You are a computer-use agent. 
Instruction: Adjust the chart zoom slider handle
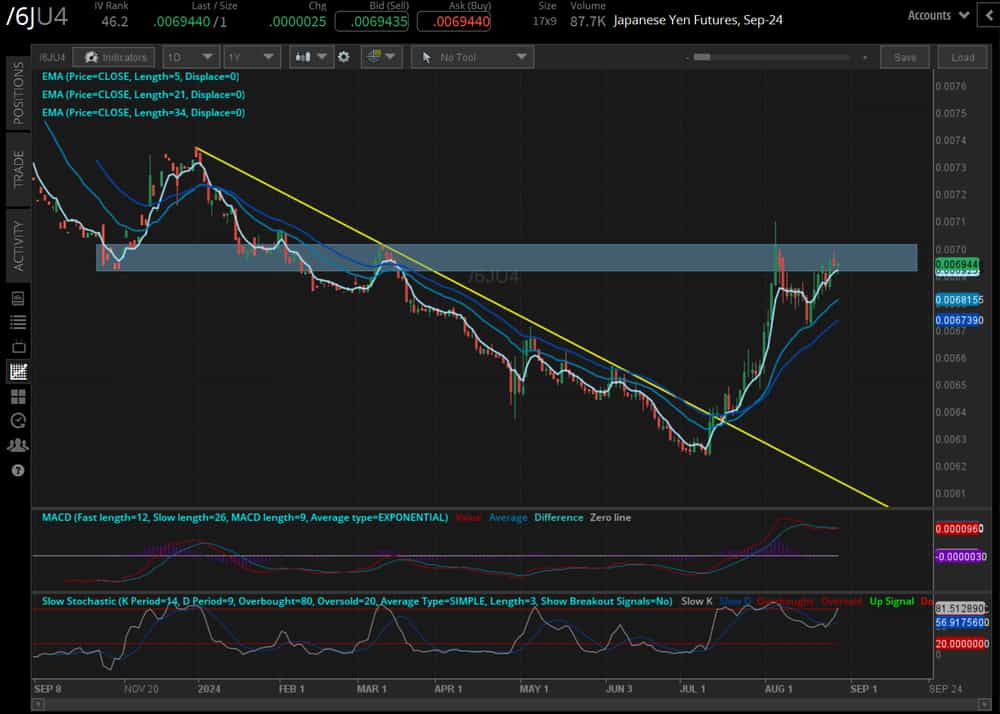pos(702,57)
